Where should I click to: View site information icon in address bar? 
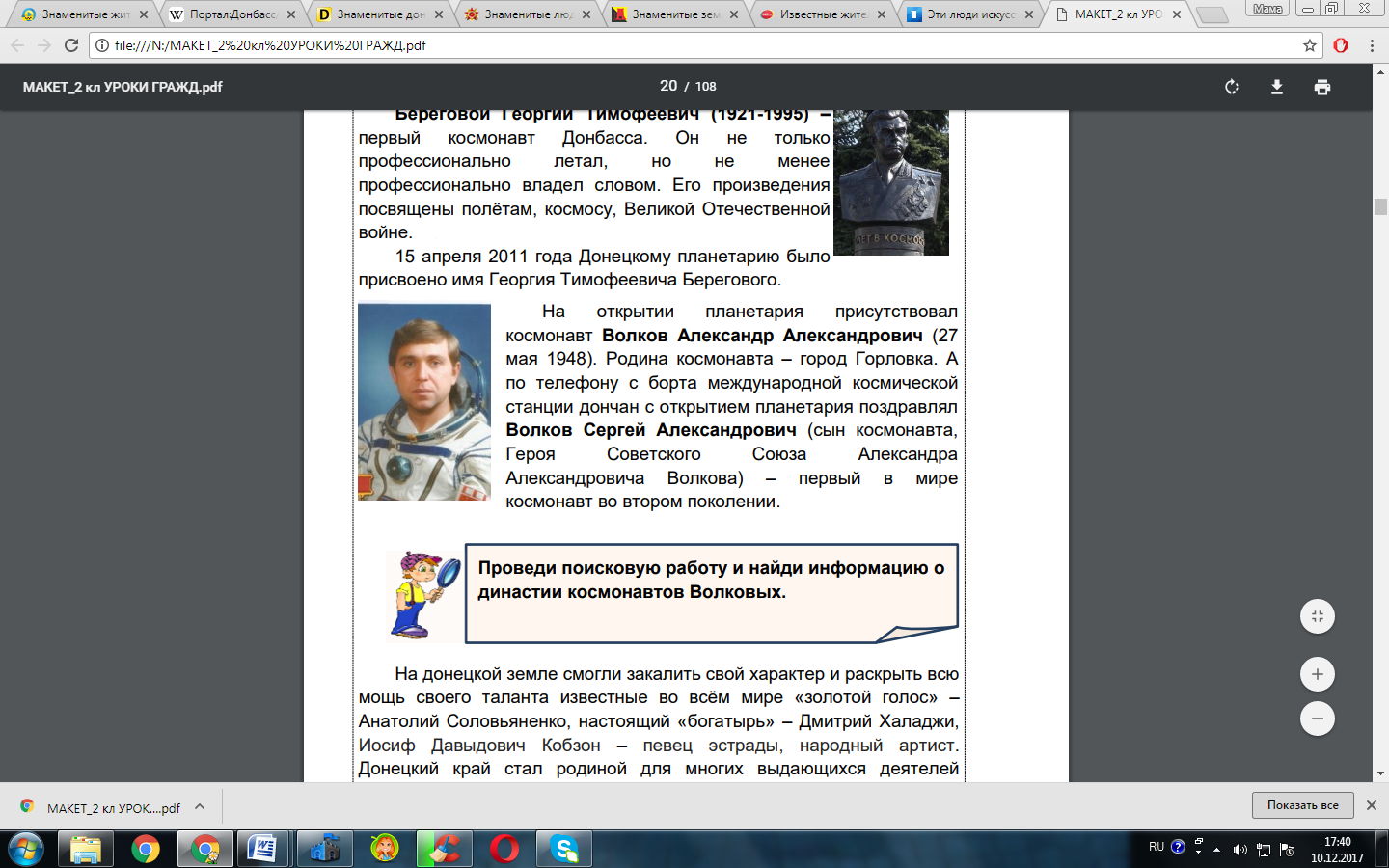[x=102, y=45]
